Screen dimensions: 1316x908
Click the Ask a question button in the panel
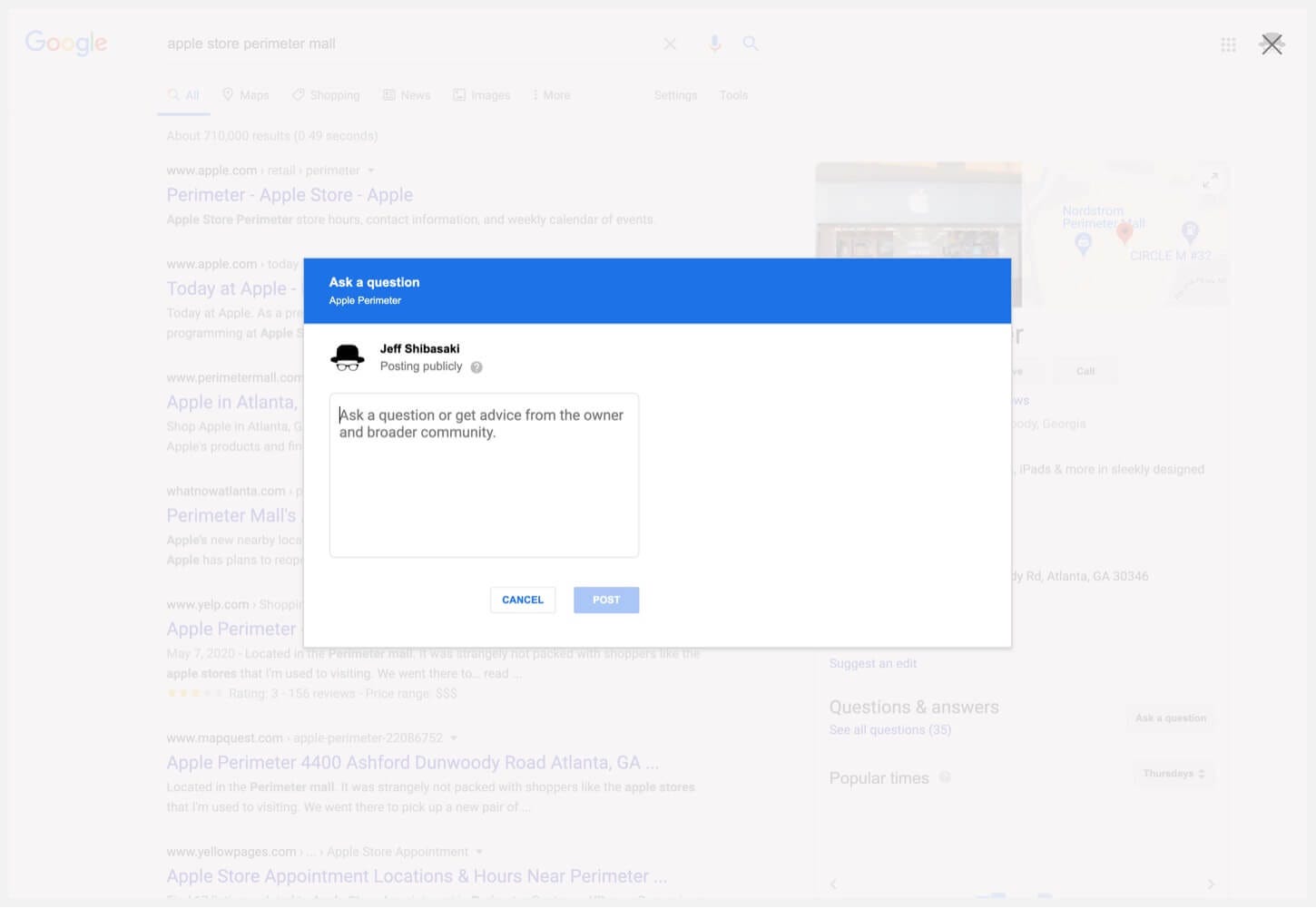(1171, 718)
